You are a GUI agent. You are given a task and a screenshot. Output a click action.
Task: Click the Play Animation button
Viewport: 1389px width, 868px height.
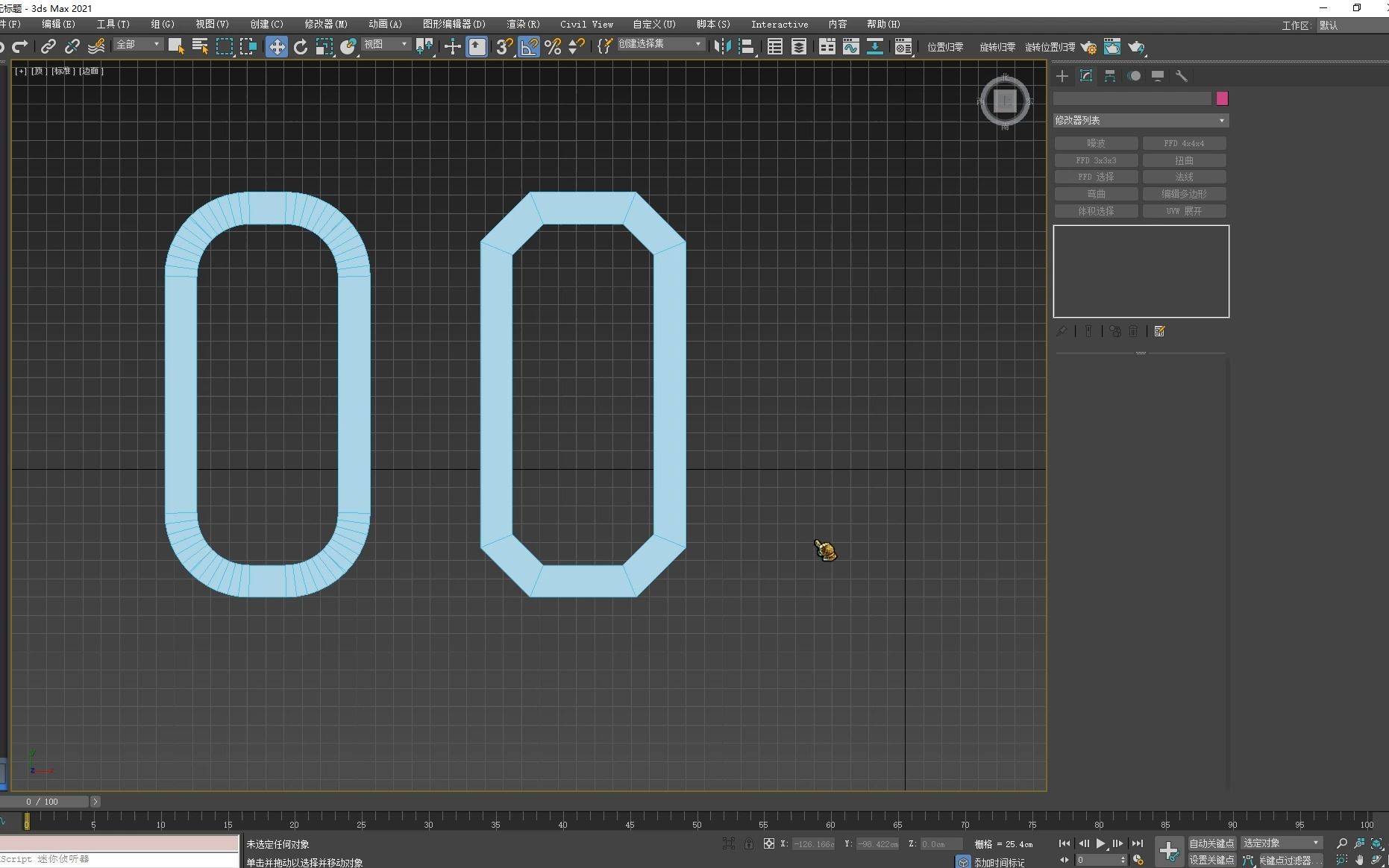[1101, 843]
